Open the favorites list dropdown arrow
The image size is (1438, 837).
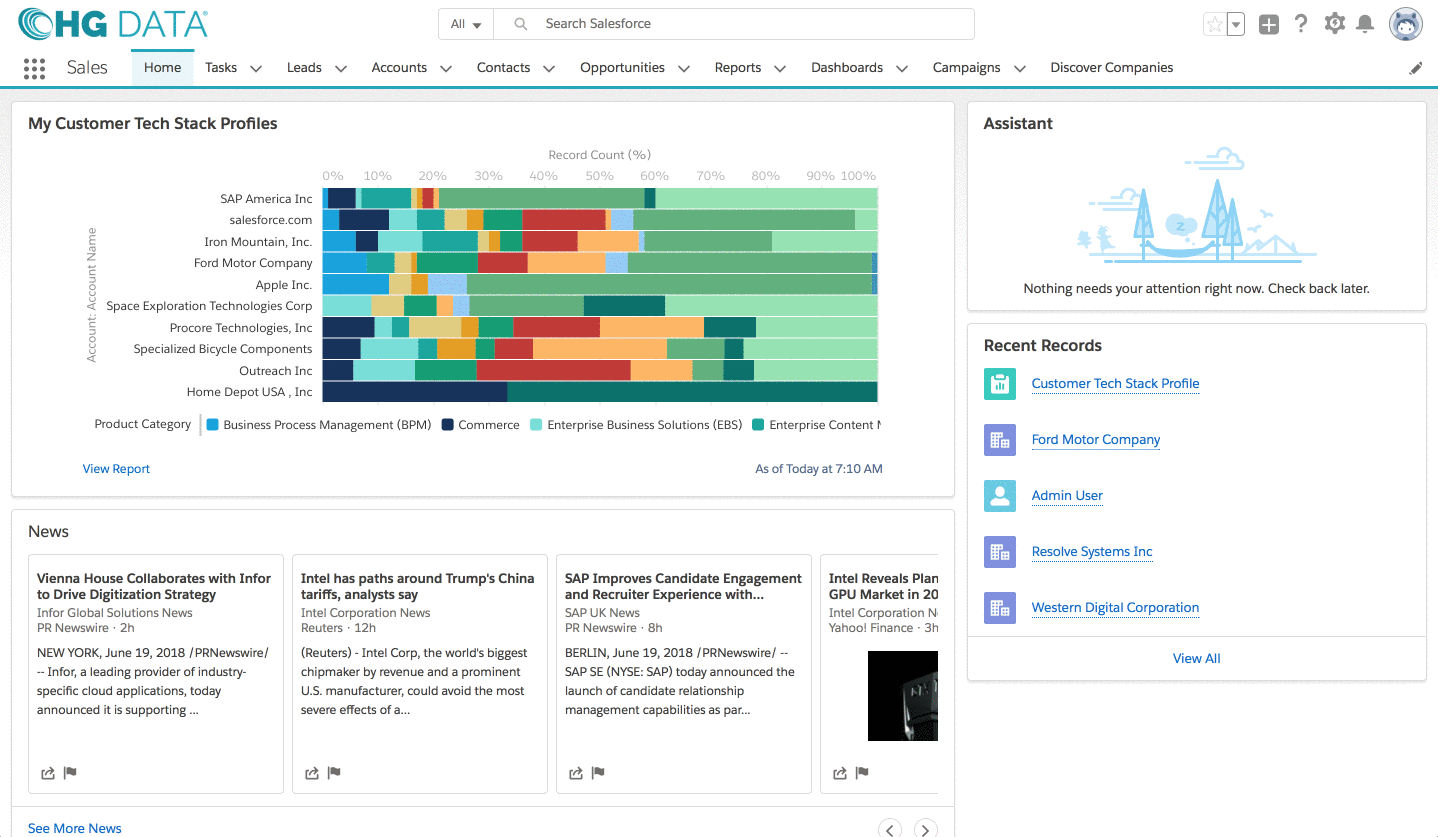[1235, 25]
